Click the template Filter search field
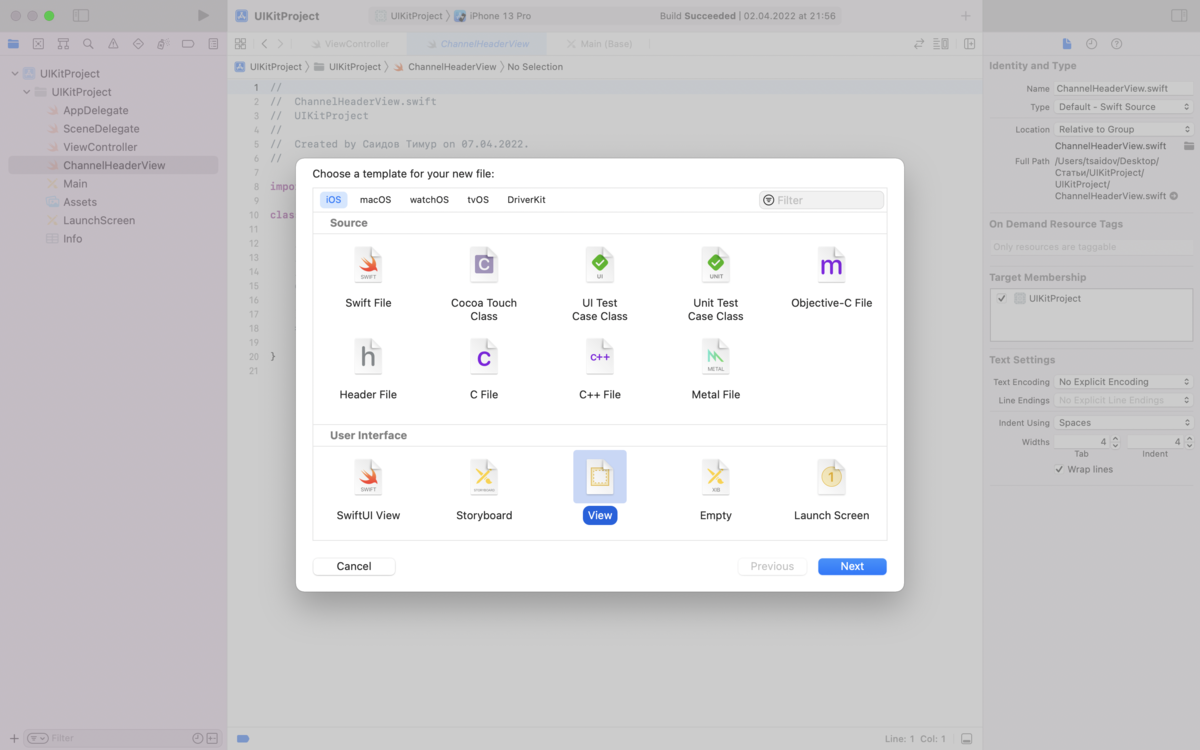The image size is (1200, 750). click(x=821, y=200)
